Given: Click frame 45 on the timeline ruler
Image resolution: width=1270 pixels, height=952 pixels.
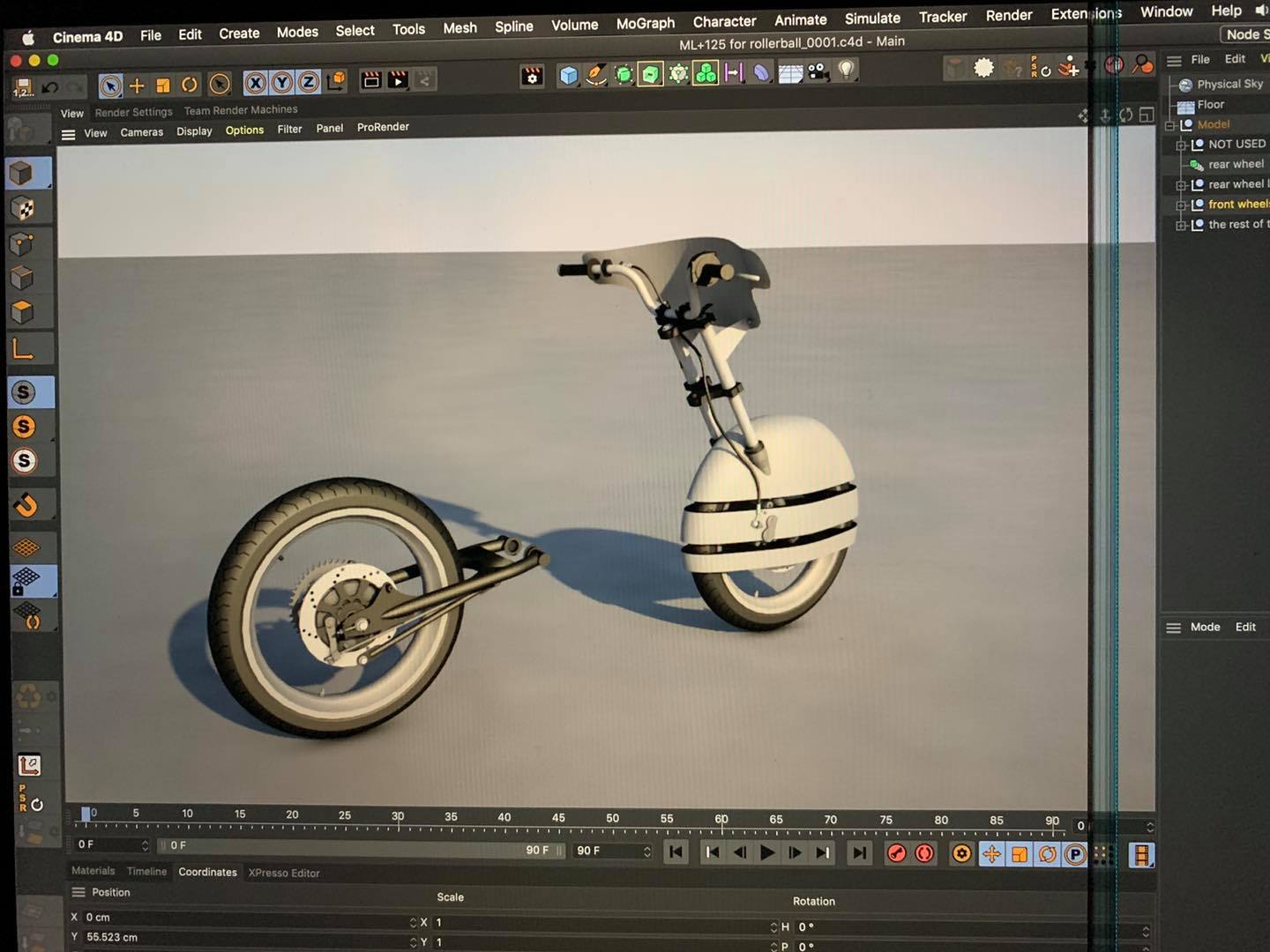Looking at the screenshot, I should pyautogui.click(x=558, y=818).
